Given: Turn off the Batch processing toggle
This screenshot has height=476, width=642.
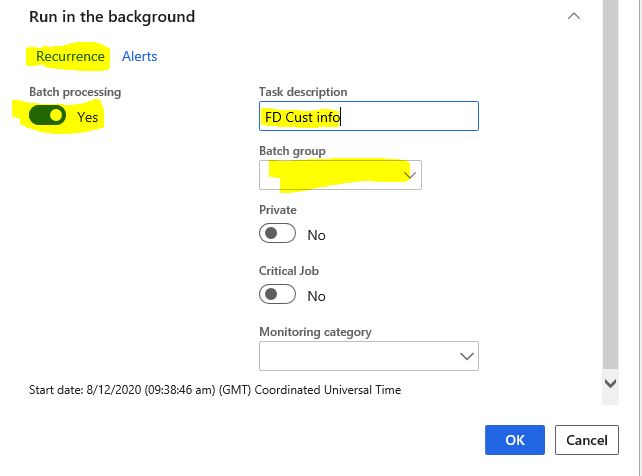Looking at the screenshot, I should point(47,115).
